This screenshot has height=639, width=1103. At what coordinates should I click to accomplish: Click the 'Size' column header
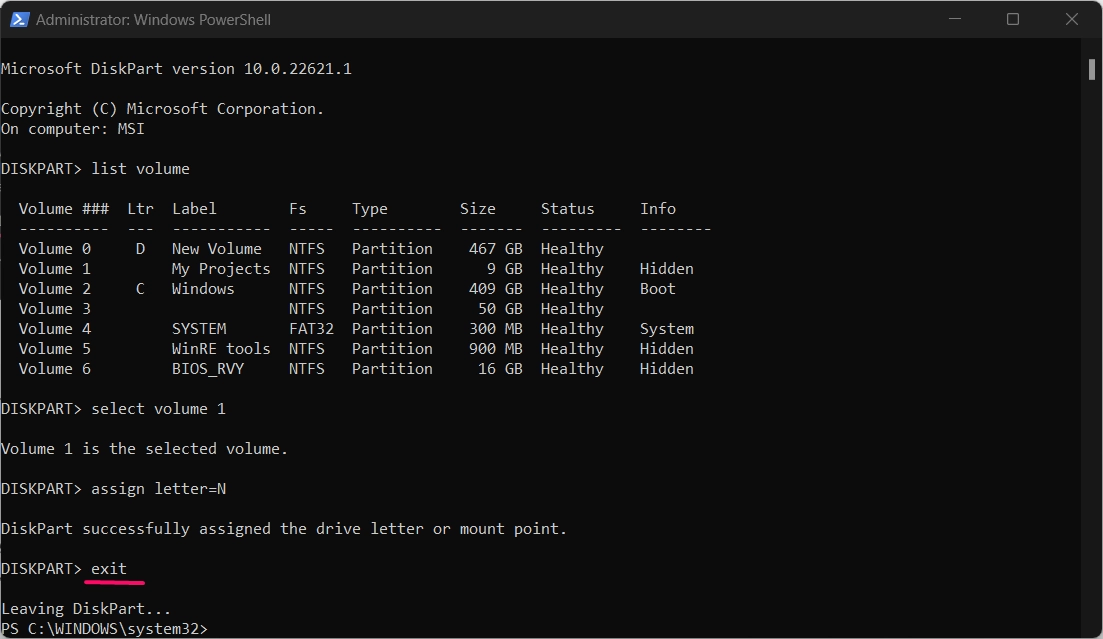click(478, 209)
